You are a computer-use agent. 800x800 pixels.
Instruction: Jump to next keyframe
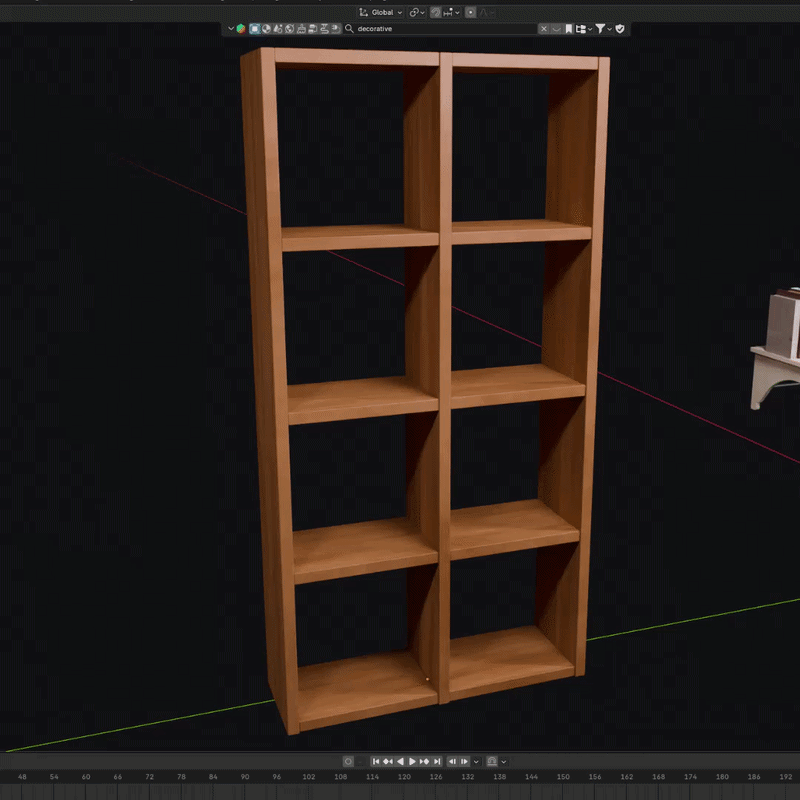coord(424,761)
